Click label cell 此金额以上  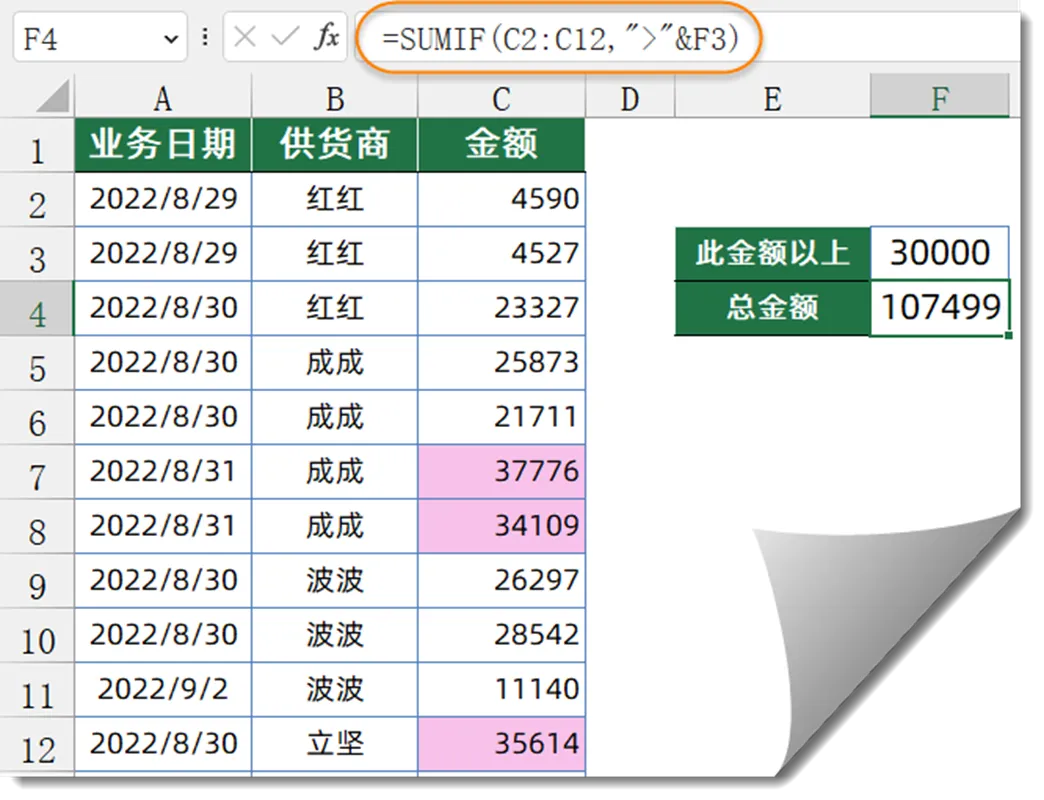(x=772, y=254)
